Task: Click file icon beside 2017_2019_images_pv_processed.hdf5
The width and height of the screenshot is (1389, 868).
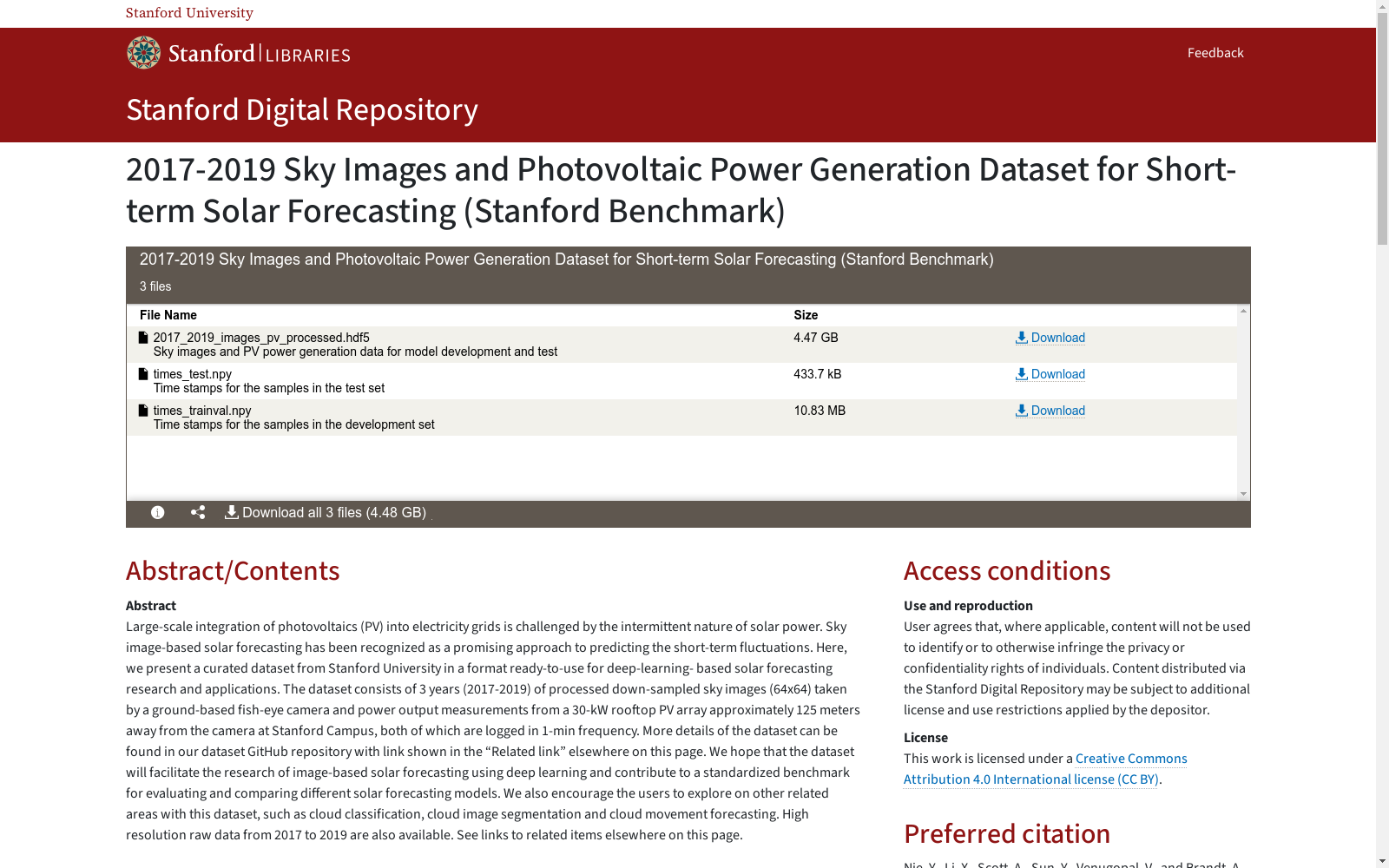Action: [x=143, y=338]
